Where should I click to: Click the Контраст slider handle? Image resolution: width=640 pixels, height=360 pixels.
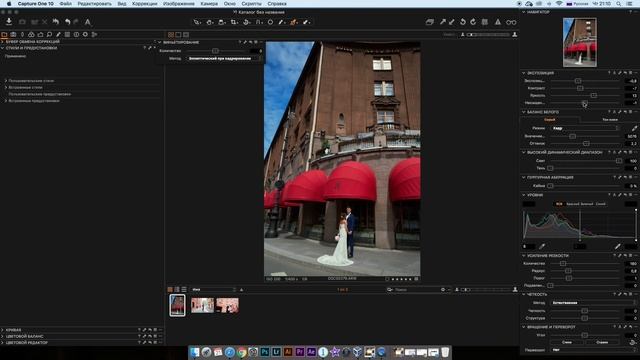tap(580, 88)
